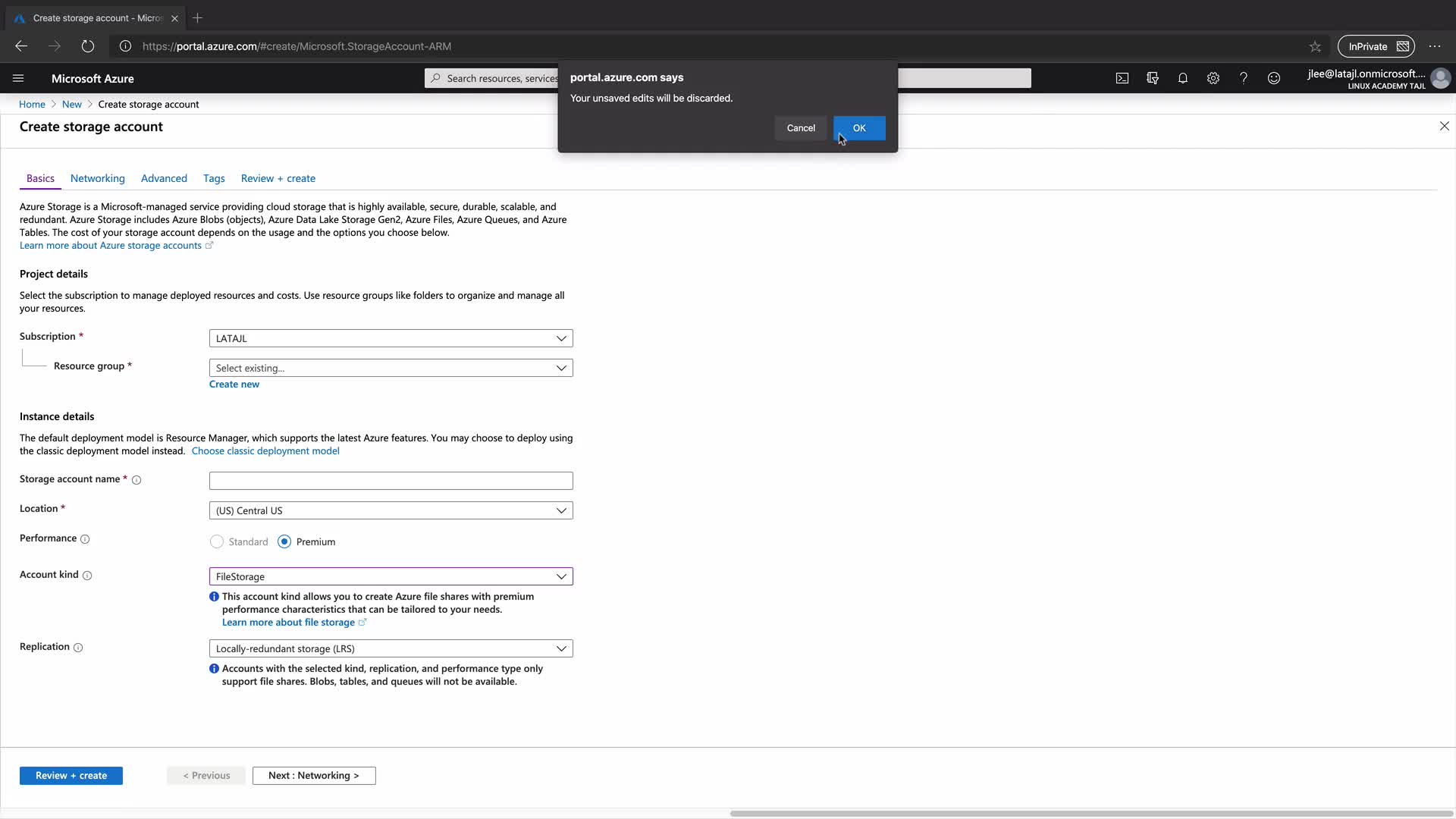The image size is (1456, 819).
Task: Open Cloud Shell from the header
Action: click(x=1122, y=78)
